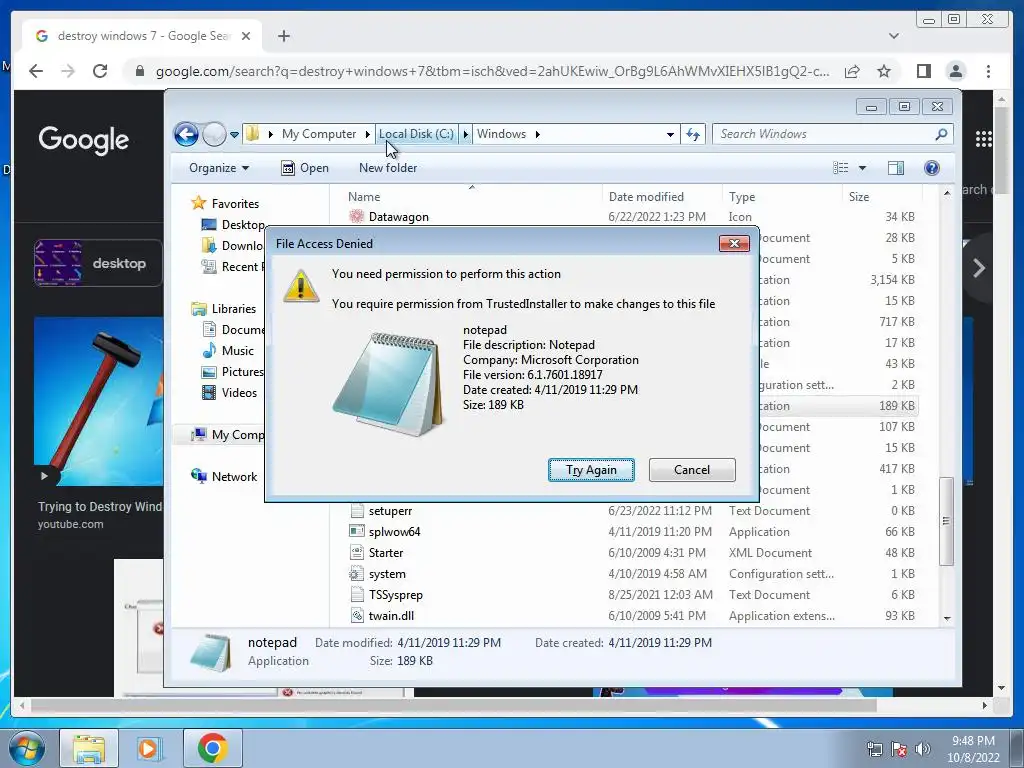The width and height of the screenshot is (1024, 768).
Task: Open Chrome three-dot menu
Action: tap(988, 71)
